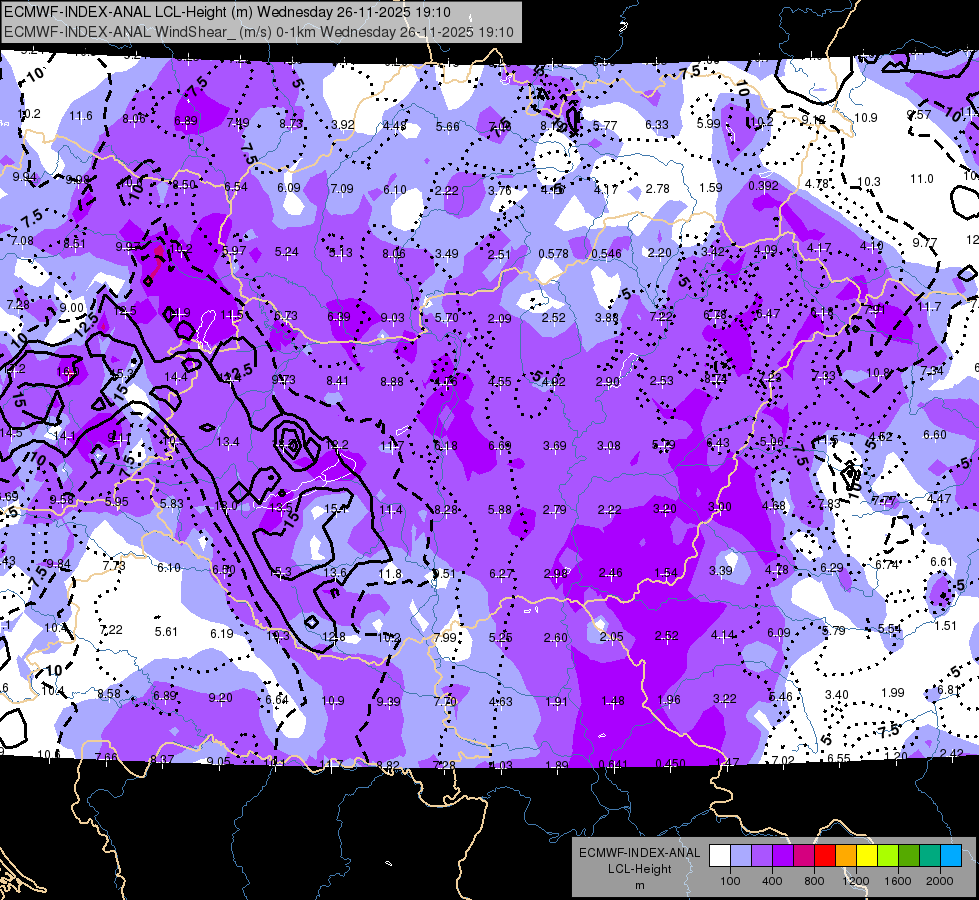979x900 pixels.
Task: Click the grid value 6.33
Action: [x=657, y=125]
